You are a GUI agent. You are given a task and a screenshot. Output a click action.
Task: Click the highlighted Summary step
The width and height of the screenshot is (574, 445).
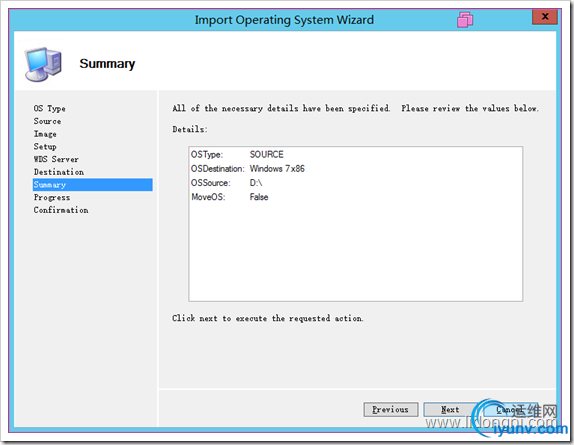point(93,184)
